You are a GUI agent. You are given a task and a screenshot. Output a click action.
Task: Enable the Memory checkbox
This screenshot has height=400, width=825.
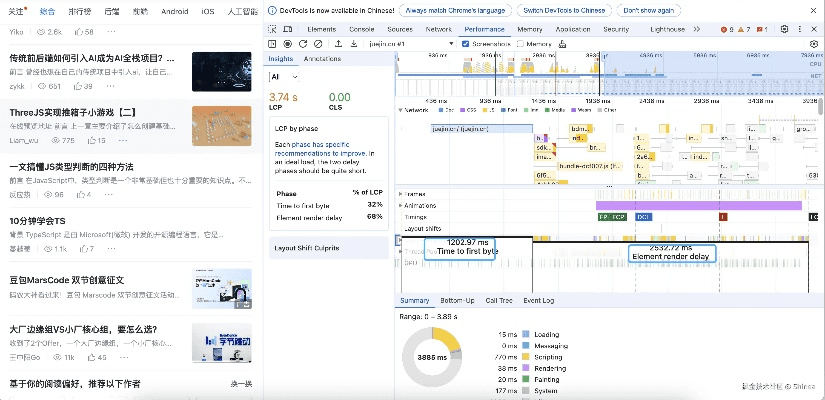tap(521, 44)
